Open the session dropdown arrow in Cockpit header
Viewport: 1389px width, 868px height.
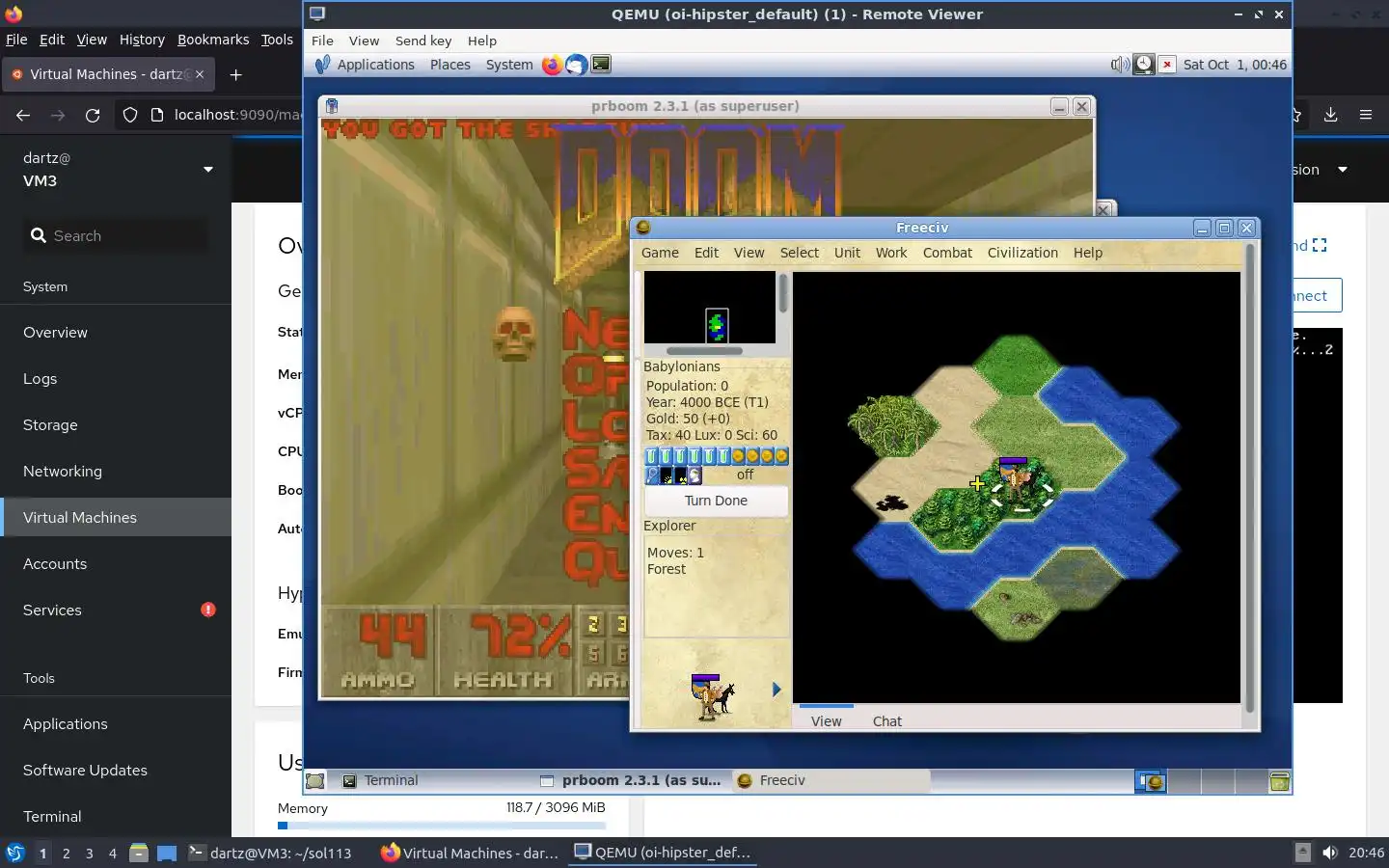(1343, 170)
